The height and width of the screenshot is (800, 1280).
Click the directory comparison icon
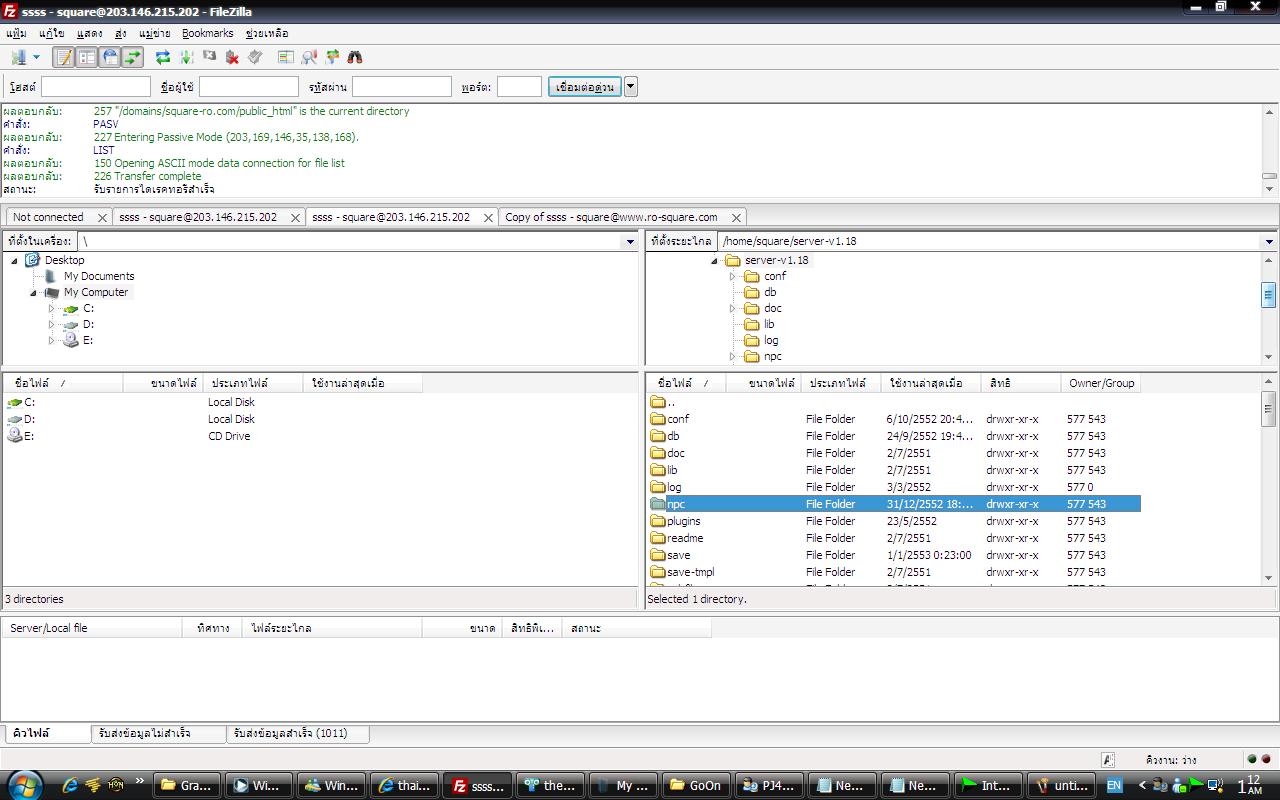[309, 57]
